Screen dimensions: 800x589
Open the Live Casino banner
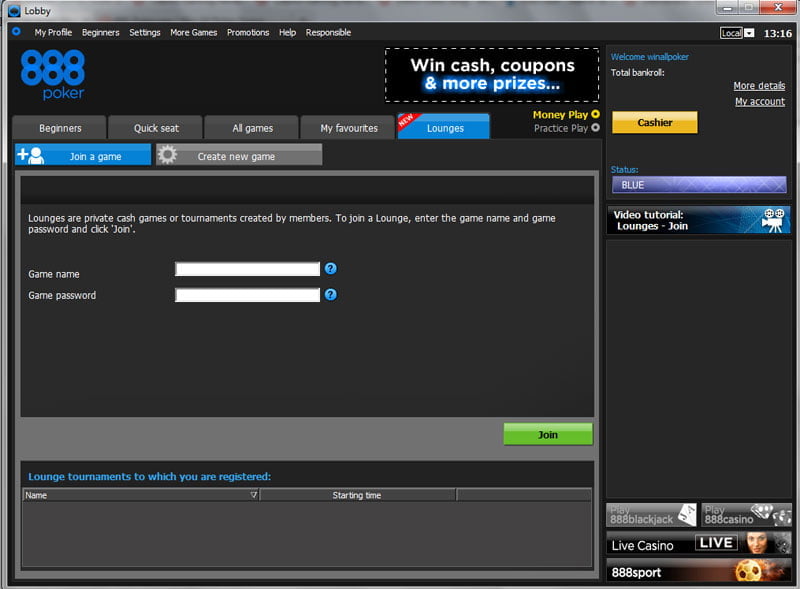tap(698, 543)
